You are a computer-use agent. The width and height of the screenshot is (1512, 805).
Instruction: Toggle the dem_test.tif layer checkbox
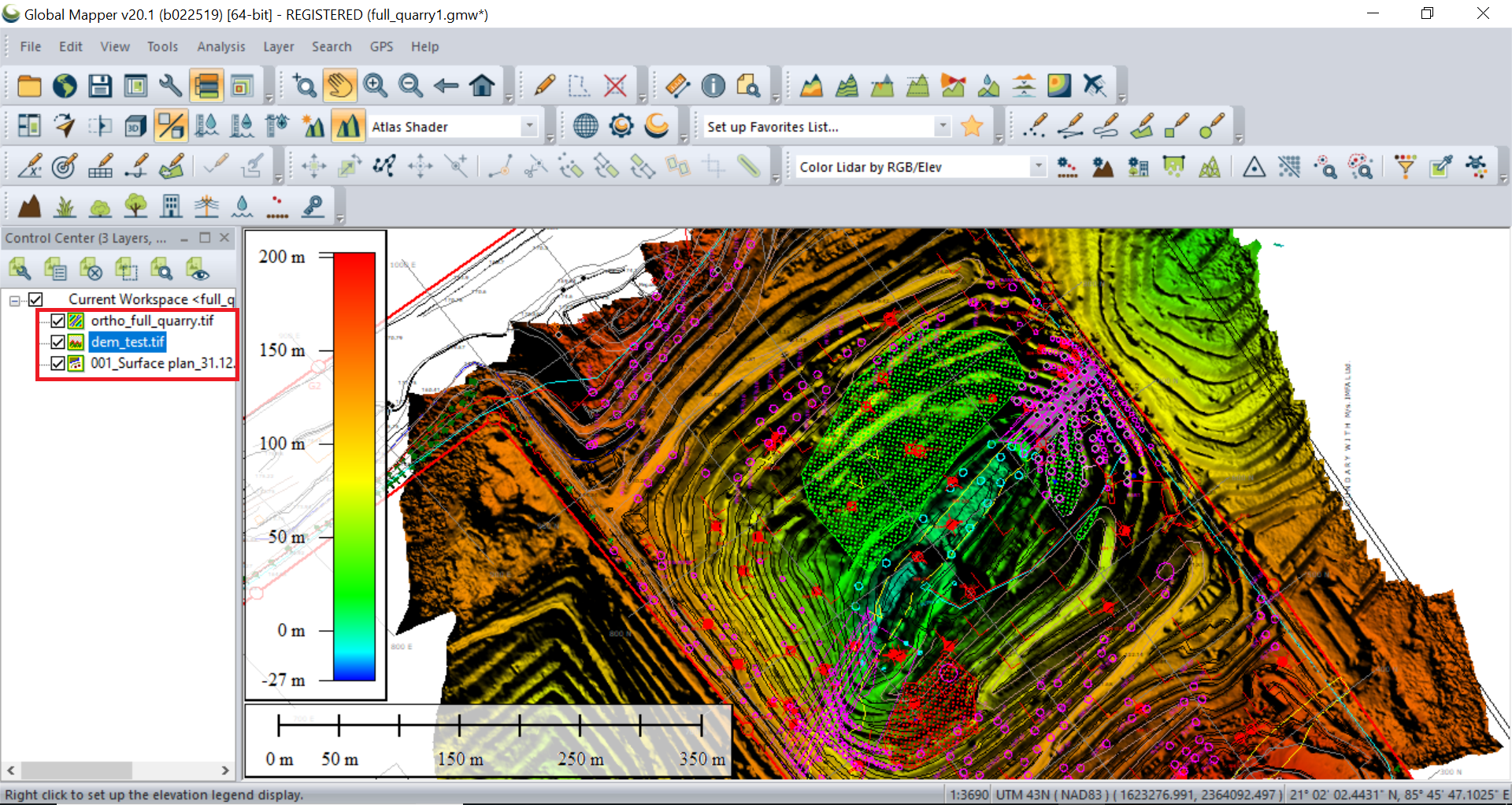click(57, 342)
